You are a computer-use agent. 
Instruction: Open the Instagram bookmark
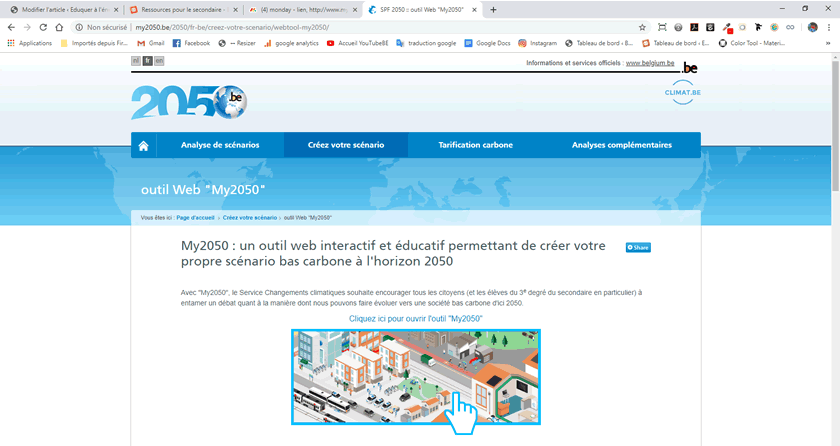537,43
